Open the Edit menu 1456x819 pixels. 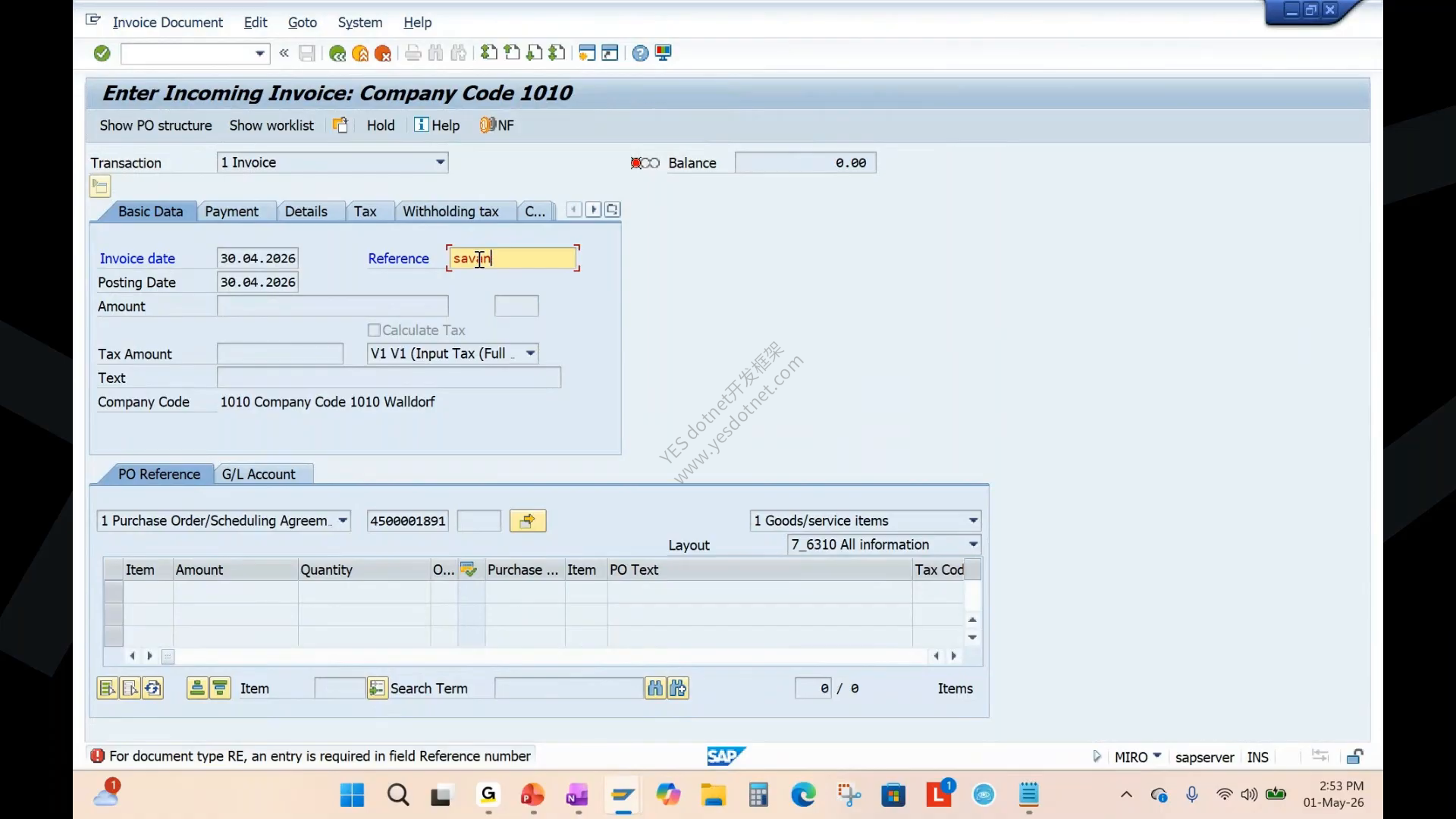tap(256, 23)
